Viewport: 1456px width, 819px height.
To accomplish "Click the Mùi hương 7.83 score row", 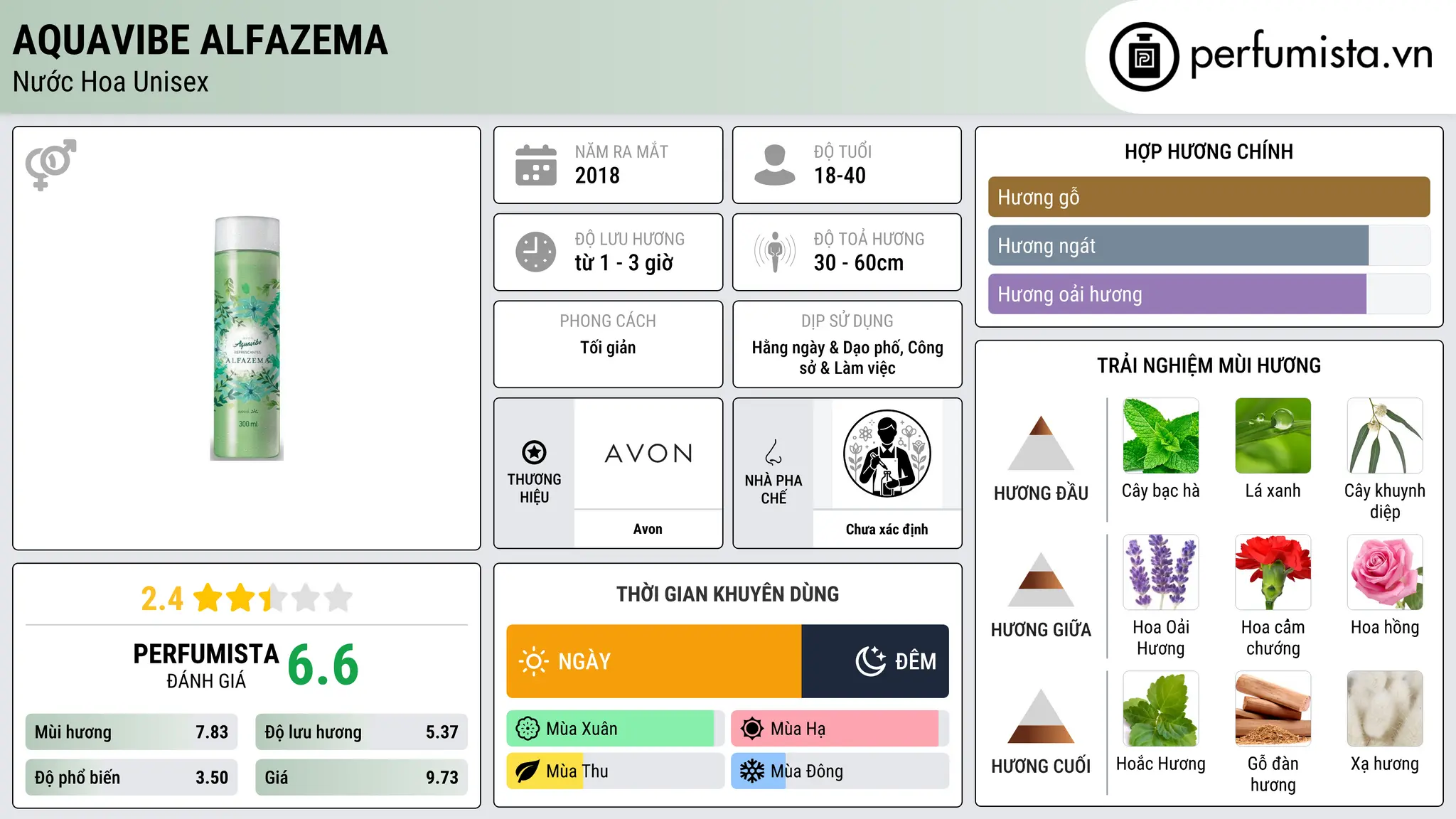I will [132, 732].
